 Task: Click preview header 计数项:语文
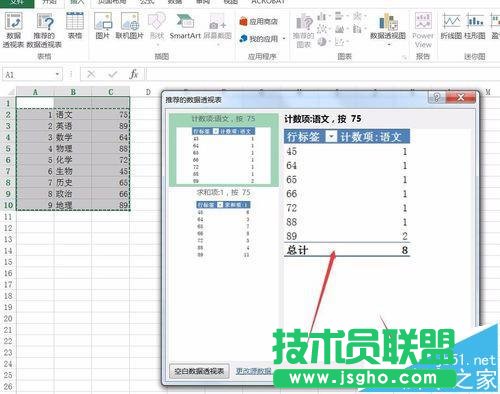click(371, 136)
